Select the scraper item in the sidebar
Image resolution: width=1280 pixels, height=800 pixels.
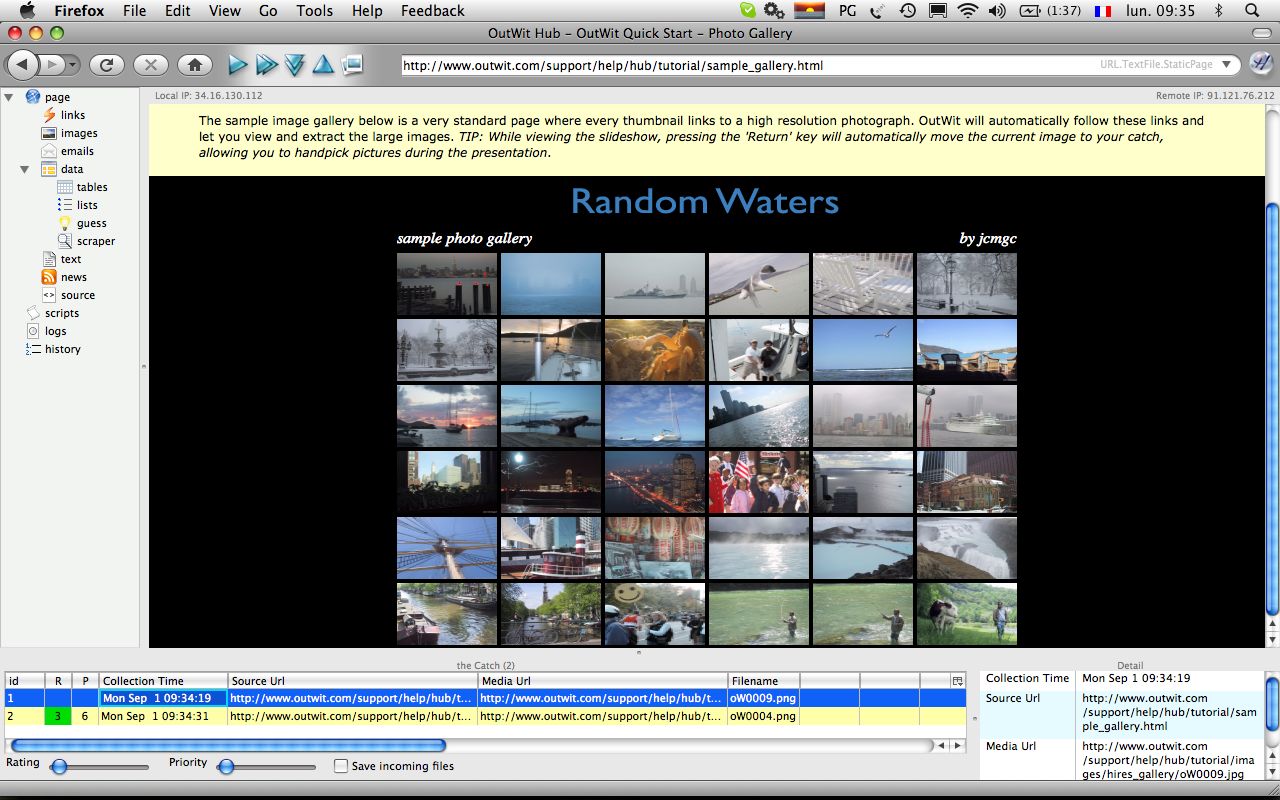(x=95, y=241)
